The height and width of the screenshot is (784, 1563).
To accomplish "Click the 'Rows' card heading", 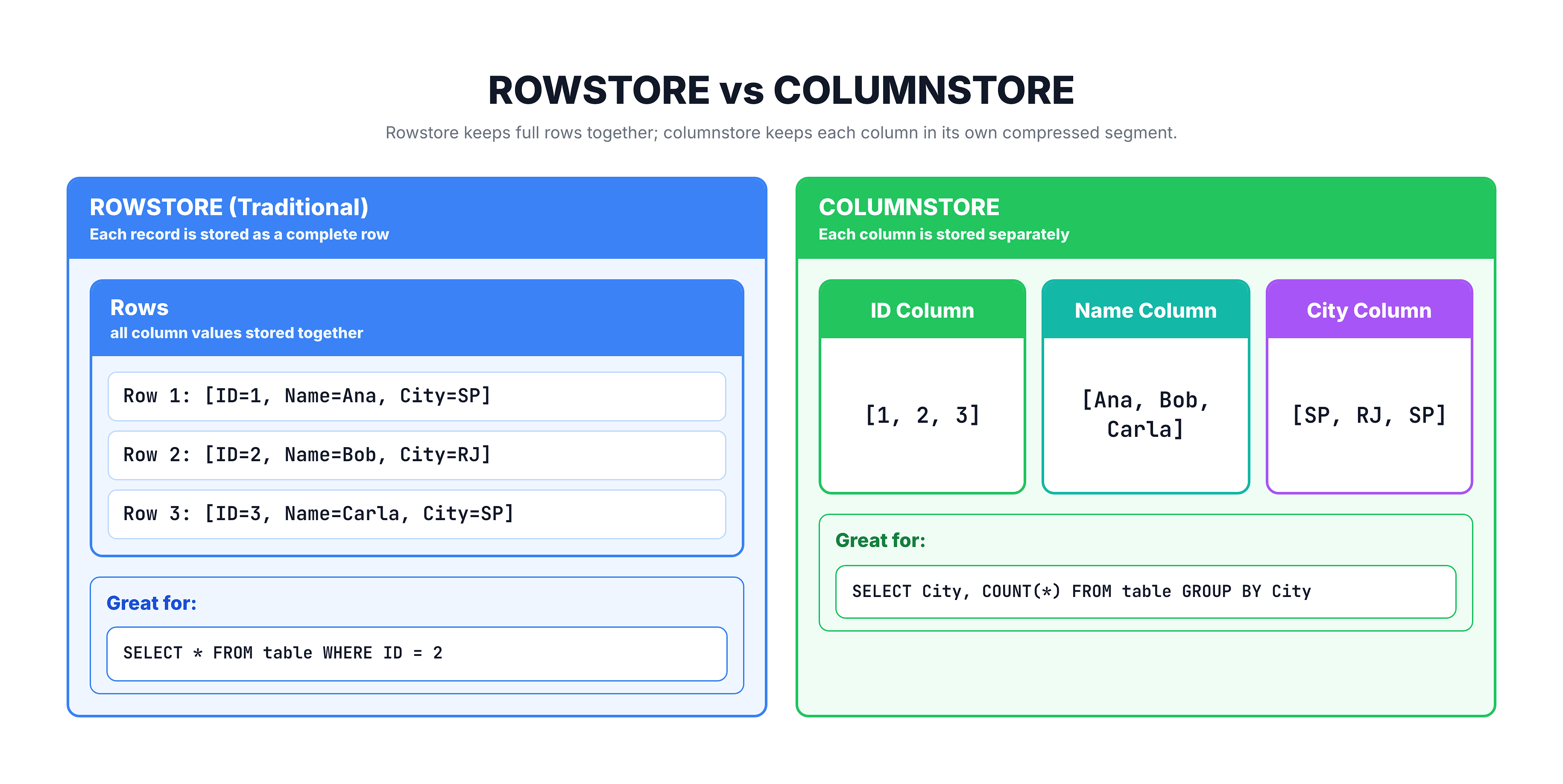I will 139,307.
